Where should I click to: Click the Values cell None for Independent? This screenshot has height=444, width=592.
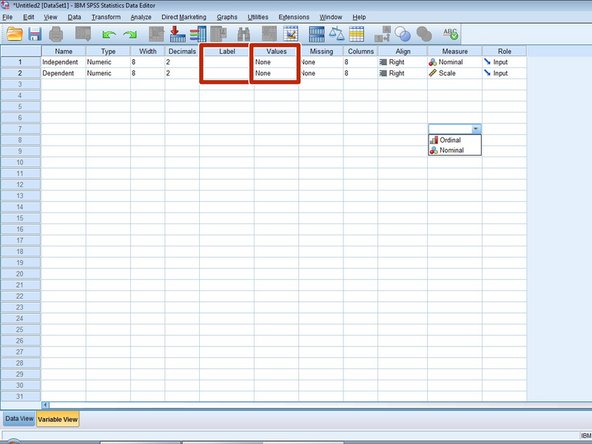[276, 62]
